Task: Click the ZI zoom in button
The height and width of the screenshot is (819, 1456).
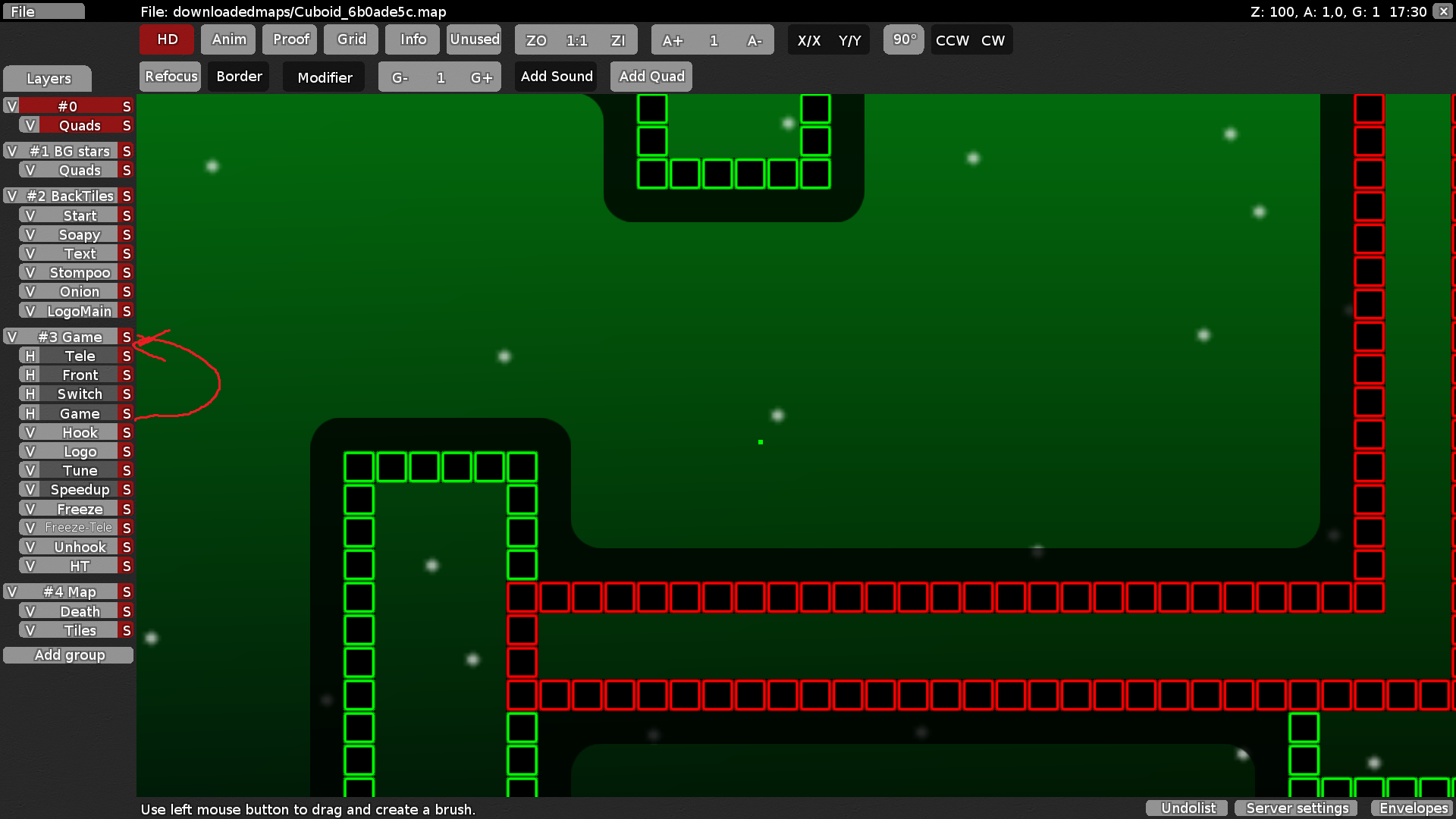Action: pyautogui.click(x=618, y=40)
